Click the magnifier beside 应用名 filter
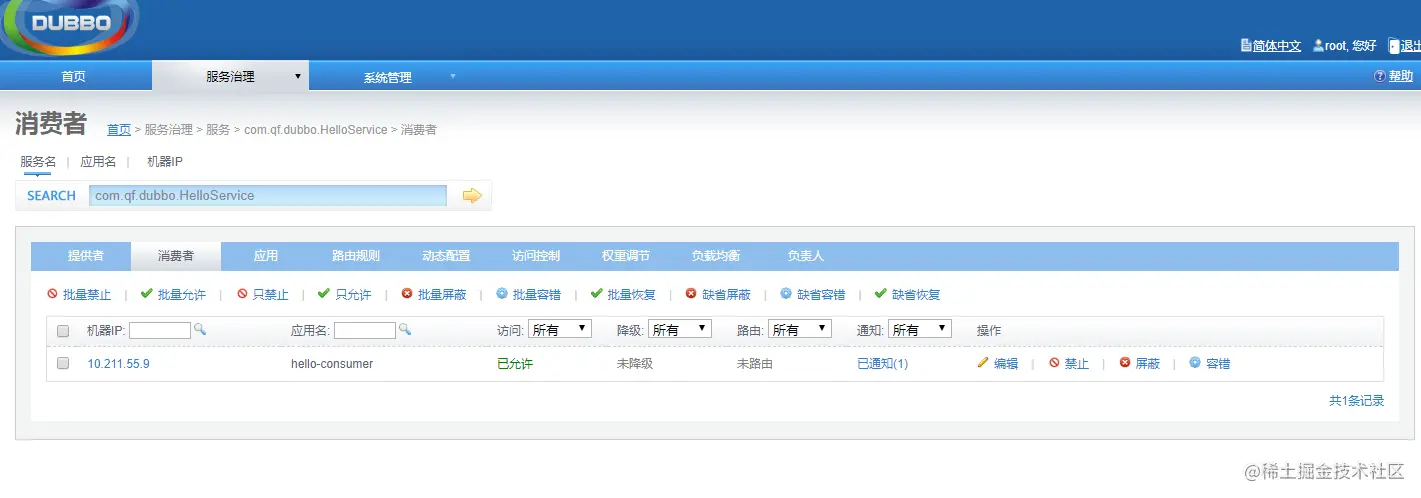The width and height of the screenshot is (1421, 498). click(x=405, y=329)
